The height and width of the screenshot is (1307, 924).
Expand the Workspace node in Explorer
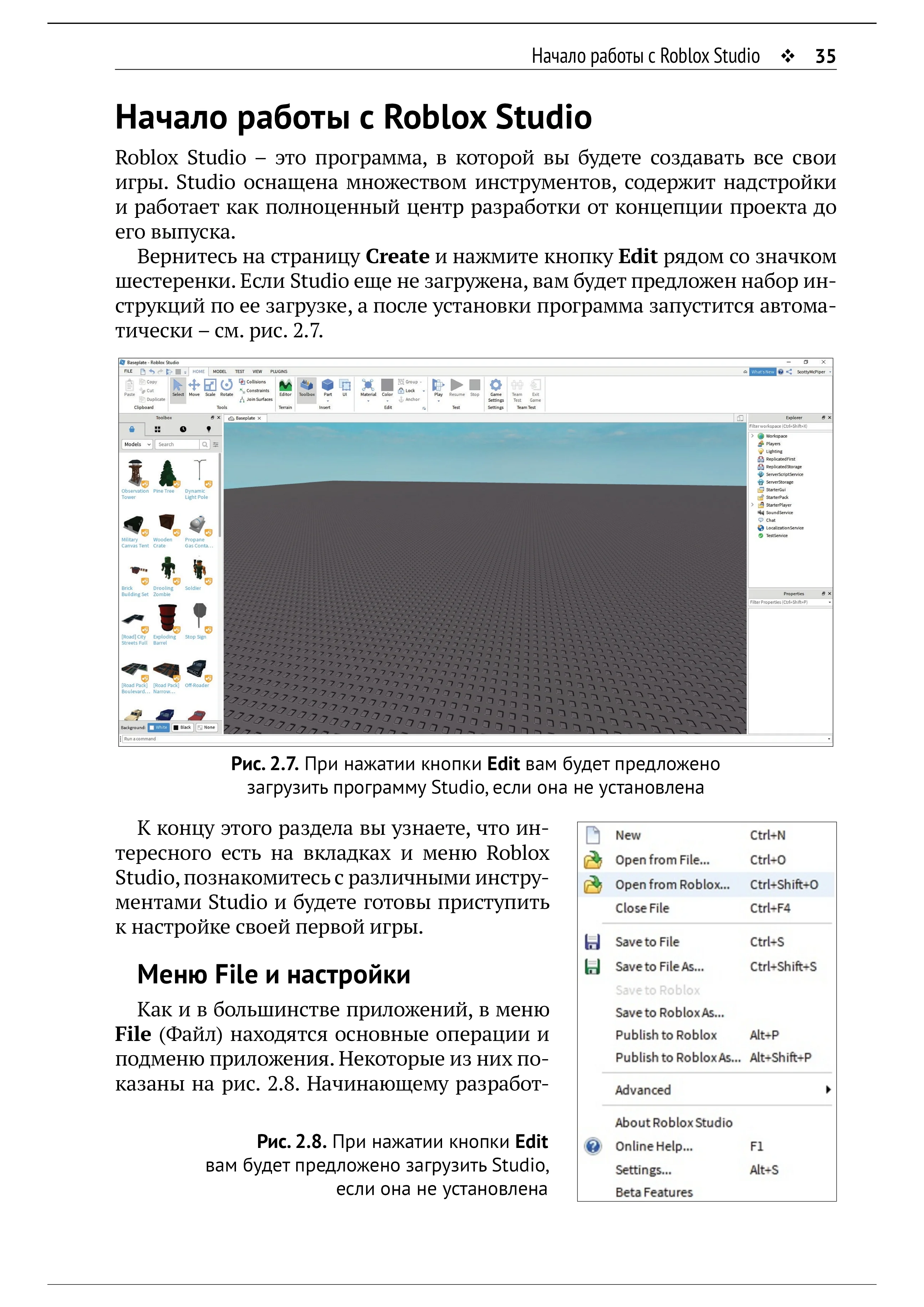pyautogui.click(x=753, y=436)
